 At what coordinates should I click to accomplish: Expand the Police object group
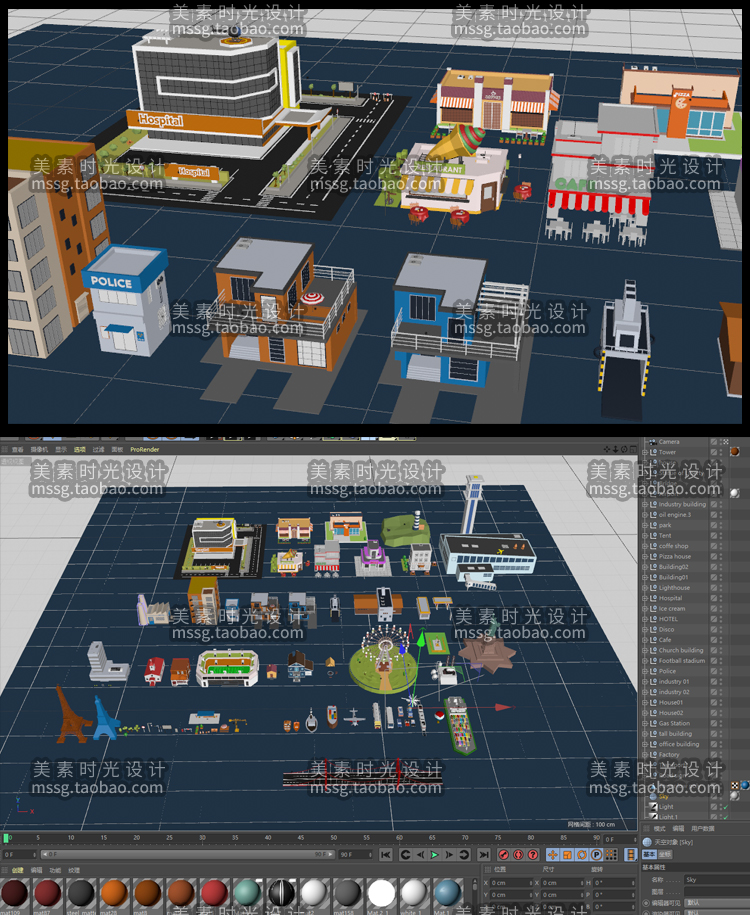pyautogui.click(x=645, y=671)
